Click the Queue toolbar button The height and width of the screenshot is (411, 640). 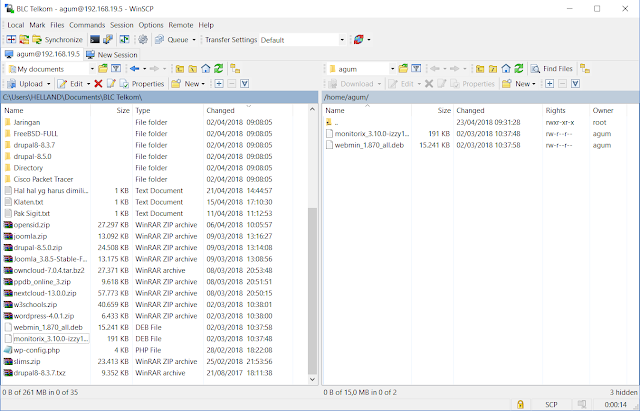tap(172, 40)
